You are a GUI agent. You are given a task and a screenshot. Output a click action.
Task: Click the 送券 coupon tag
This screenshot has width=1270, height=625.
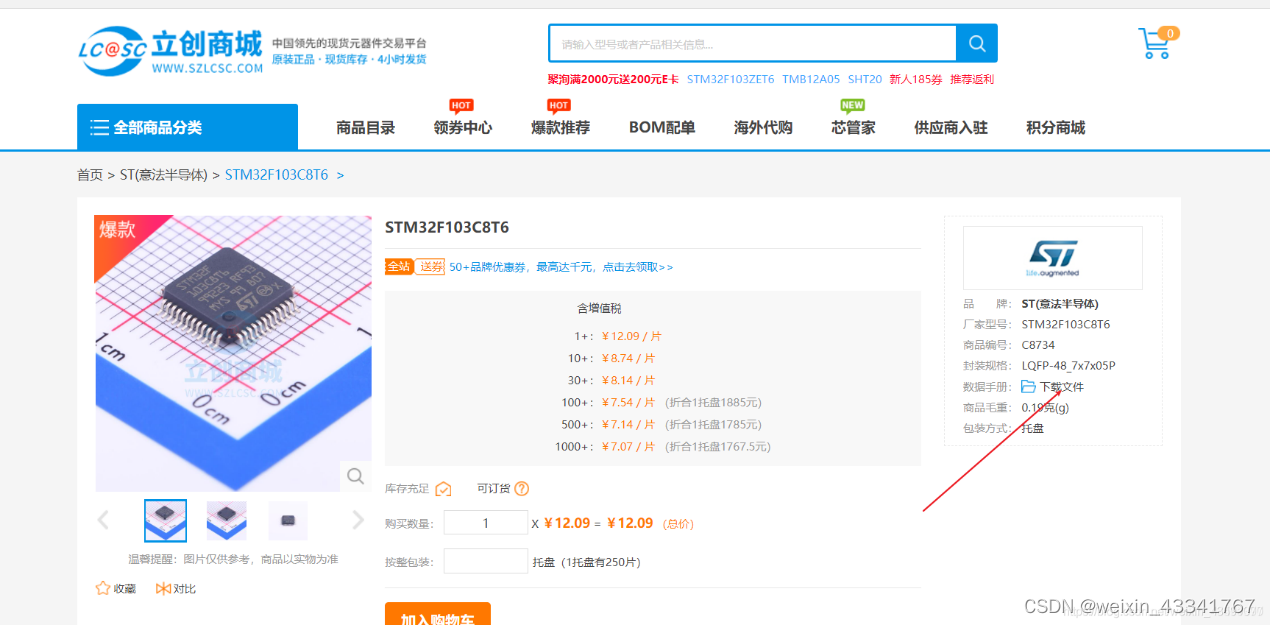click(x=431, y=266)
